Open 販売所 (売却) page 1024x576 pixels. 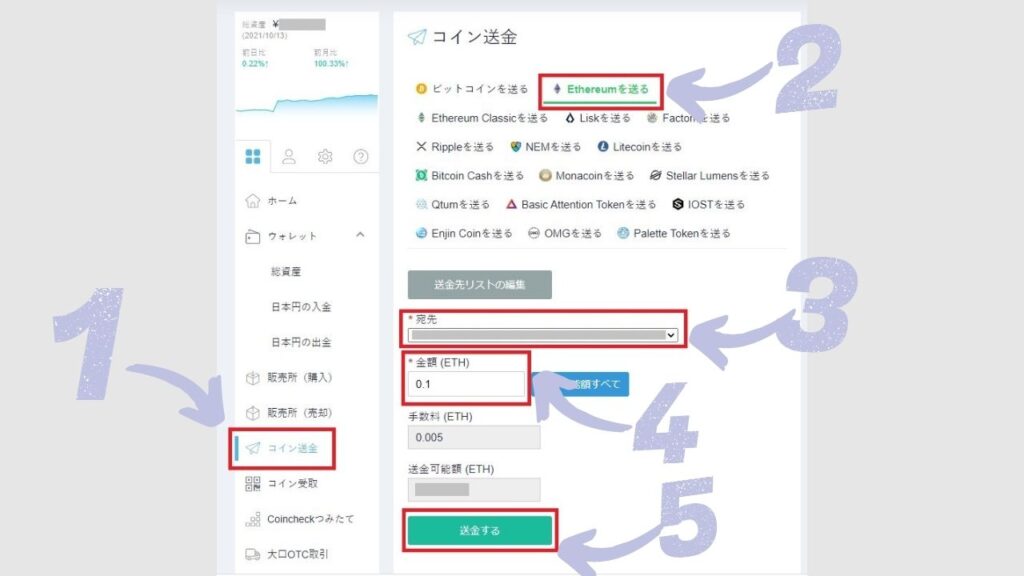point(300,413)
